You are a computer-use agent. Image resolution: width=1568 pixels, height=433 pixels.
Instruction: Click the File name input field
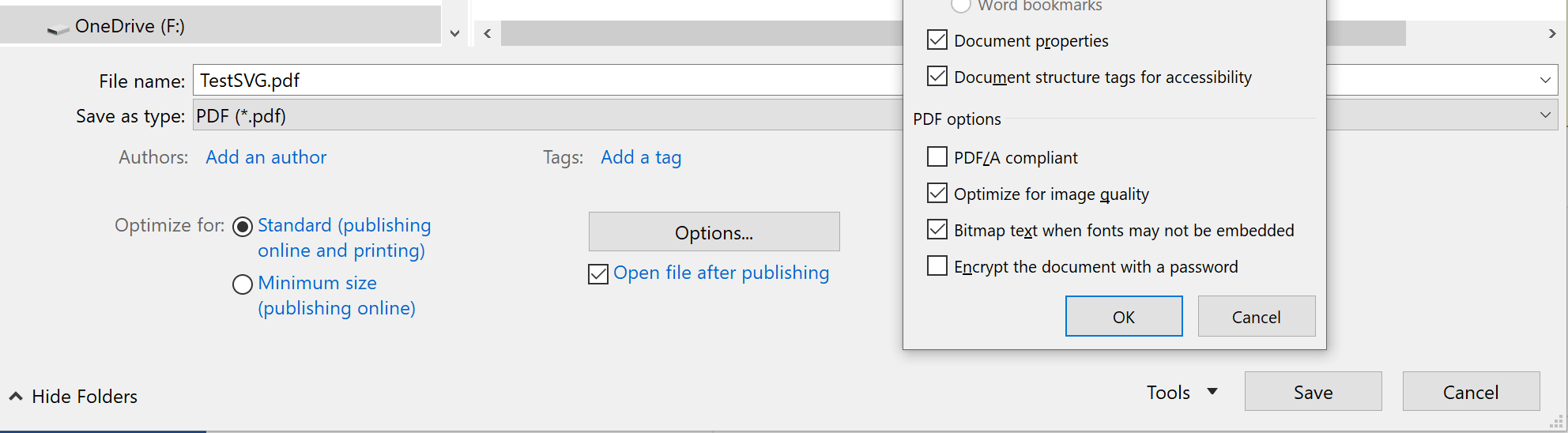coord(547,80)
